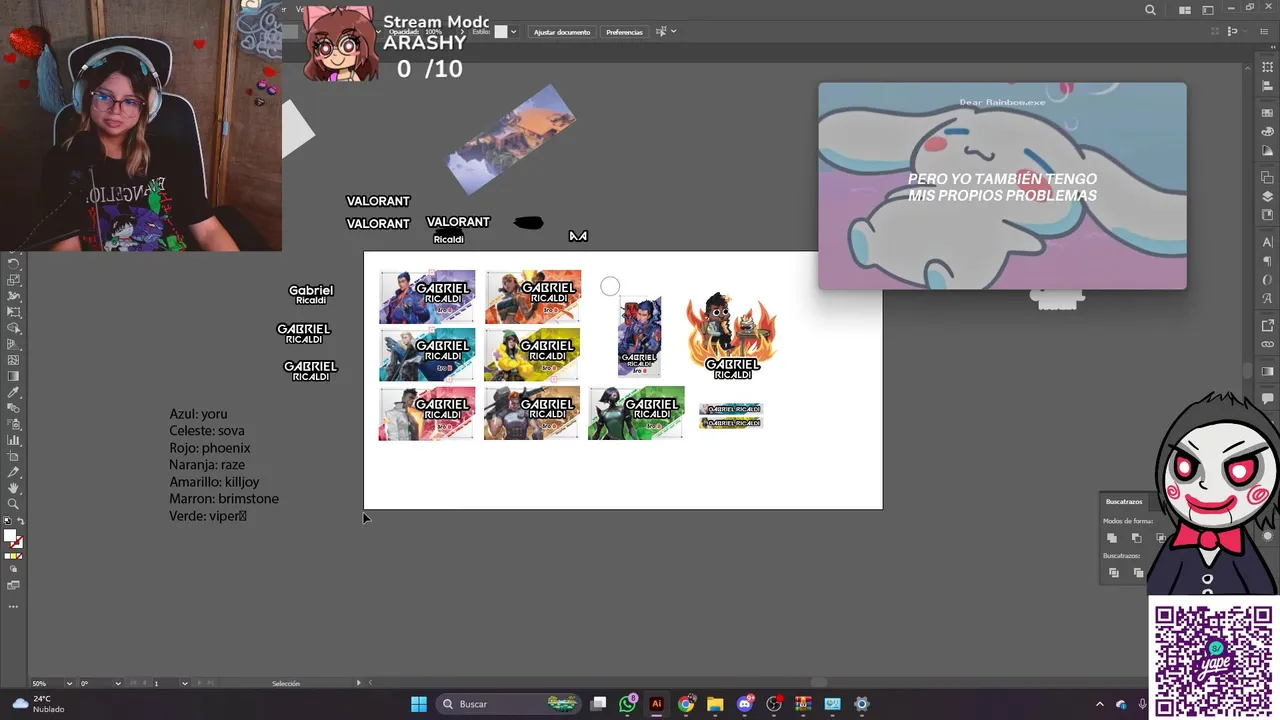Change the screen mode

pyautogui.click(x=14, y=585)
